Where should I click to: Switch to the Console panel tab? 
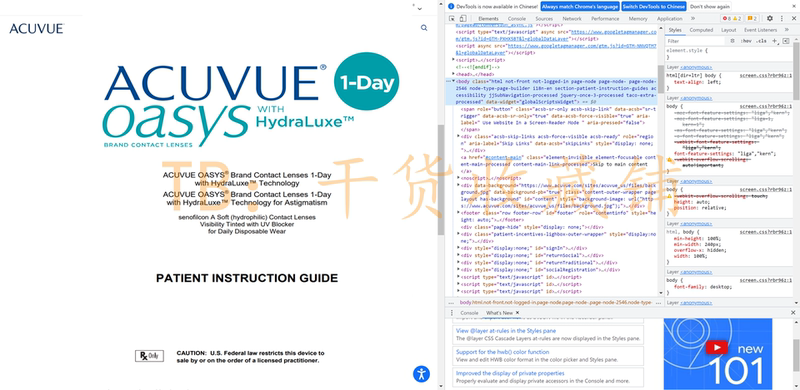[x=516, y=19]
